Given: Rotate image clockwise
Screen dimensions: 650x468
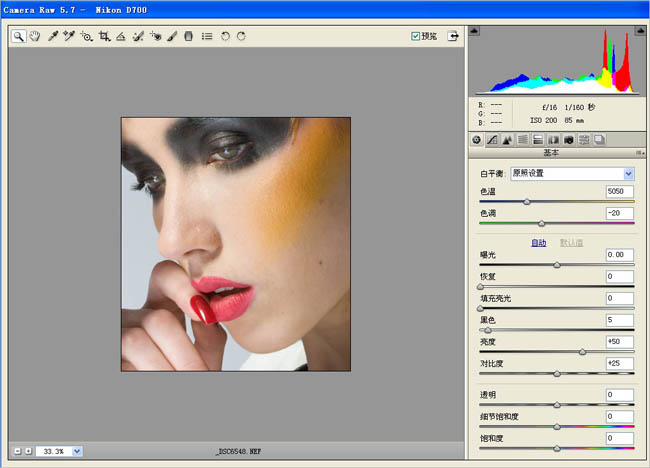Looking at the screenshot, I should point(241,36).
